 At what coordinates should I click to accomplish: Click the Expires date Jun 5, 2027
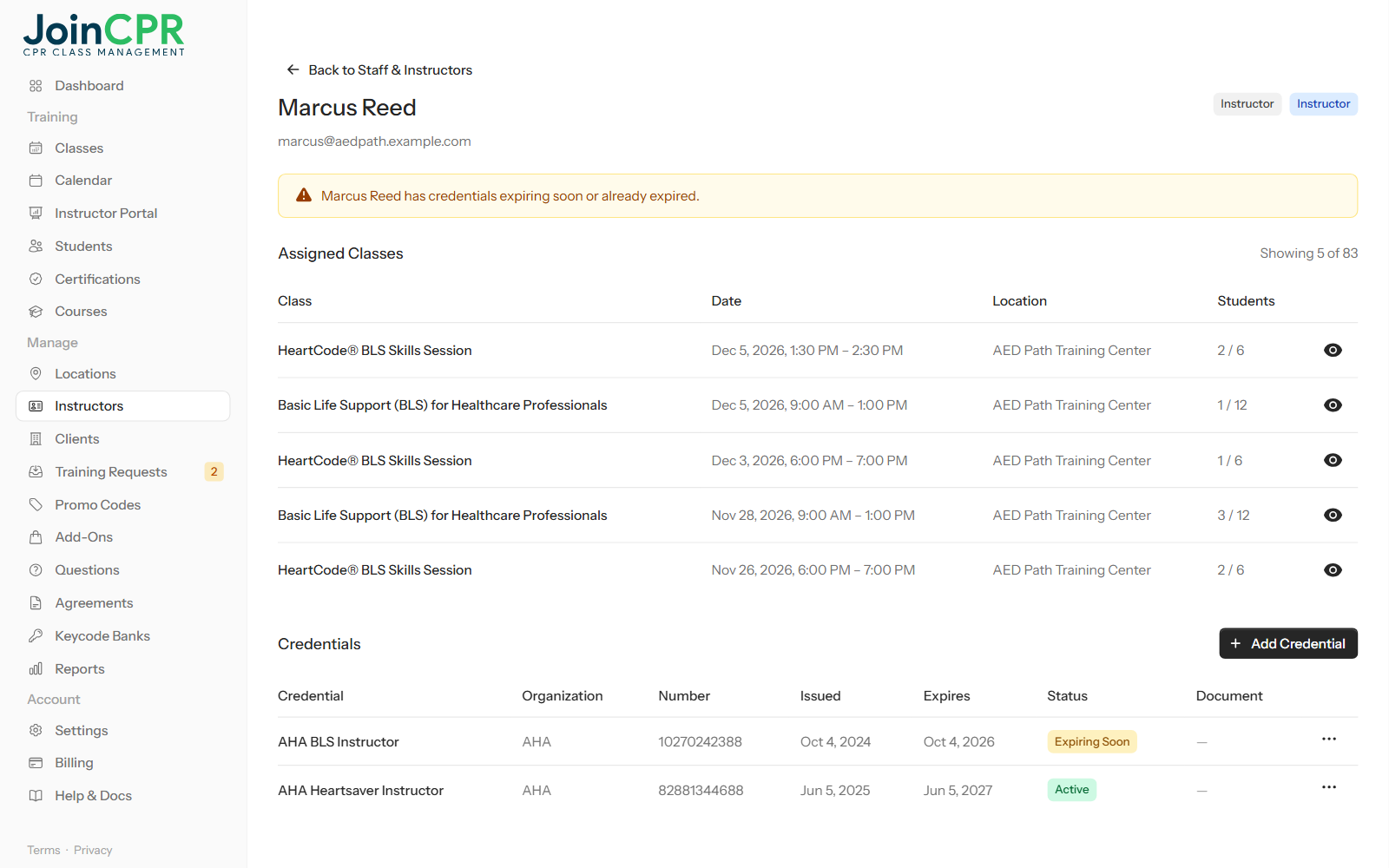click(x=958, y=791)
